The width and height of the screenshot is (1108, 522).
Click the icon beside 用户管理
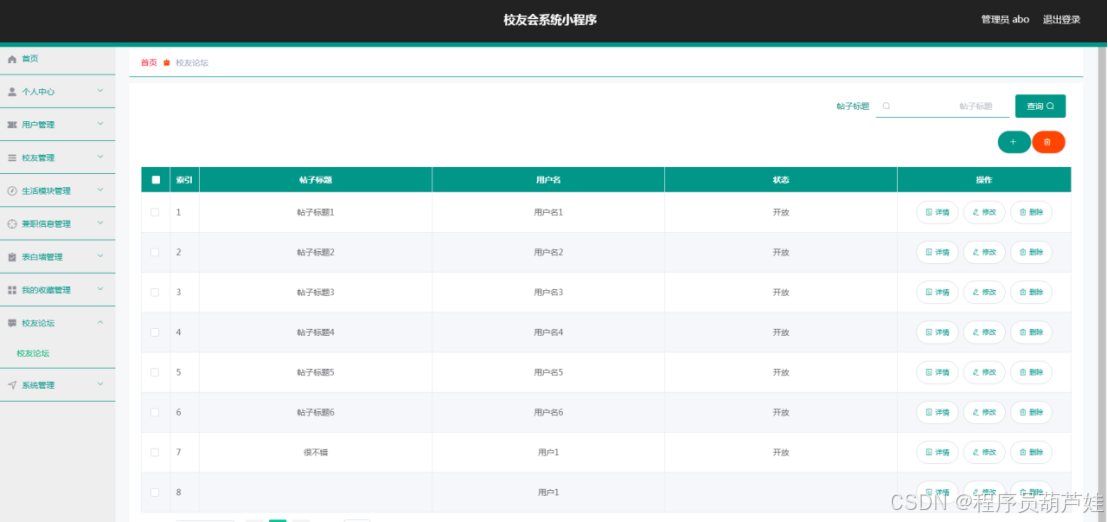[11, 125]
